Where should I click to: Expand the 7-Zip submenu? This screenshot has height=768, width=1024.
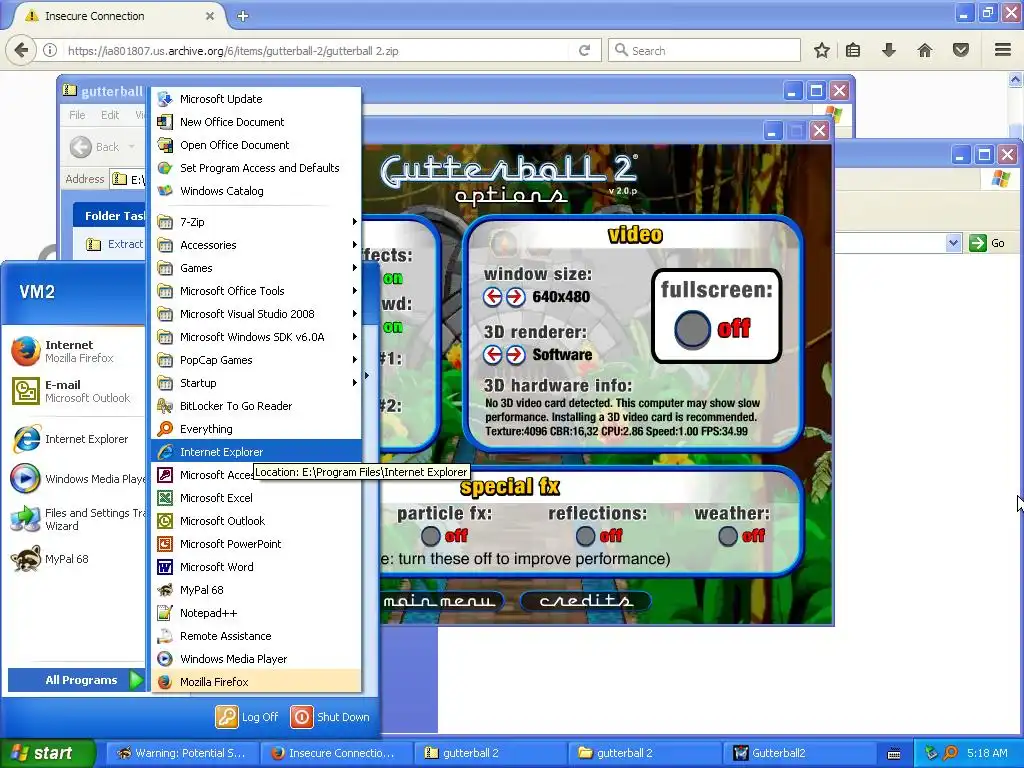[257, 222]
